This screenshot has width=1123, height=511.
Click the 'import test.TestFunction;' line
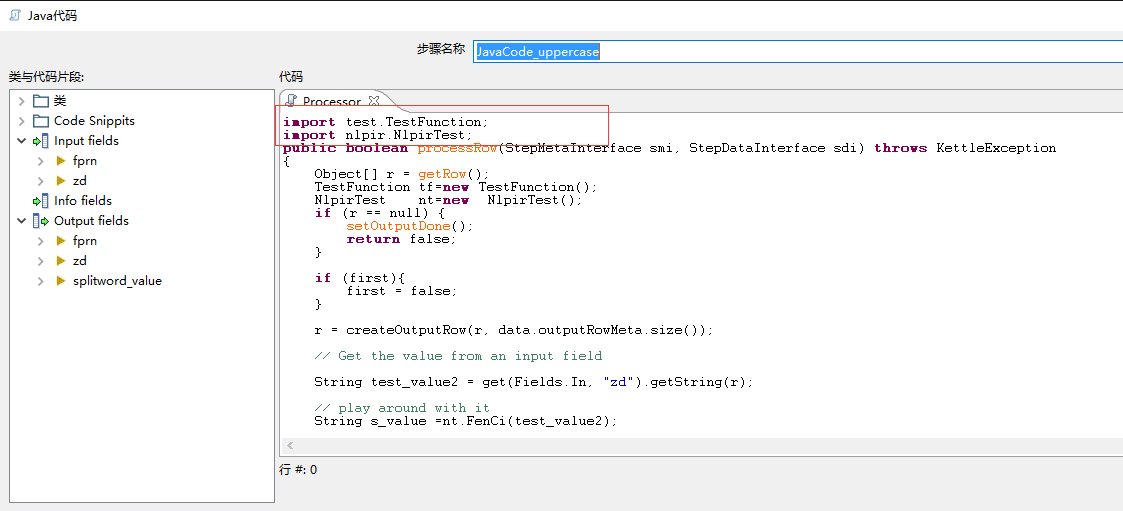point(385,122)
